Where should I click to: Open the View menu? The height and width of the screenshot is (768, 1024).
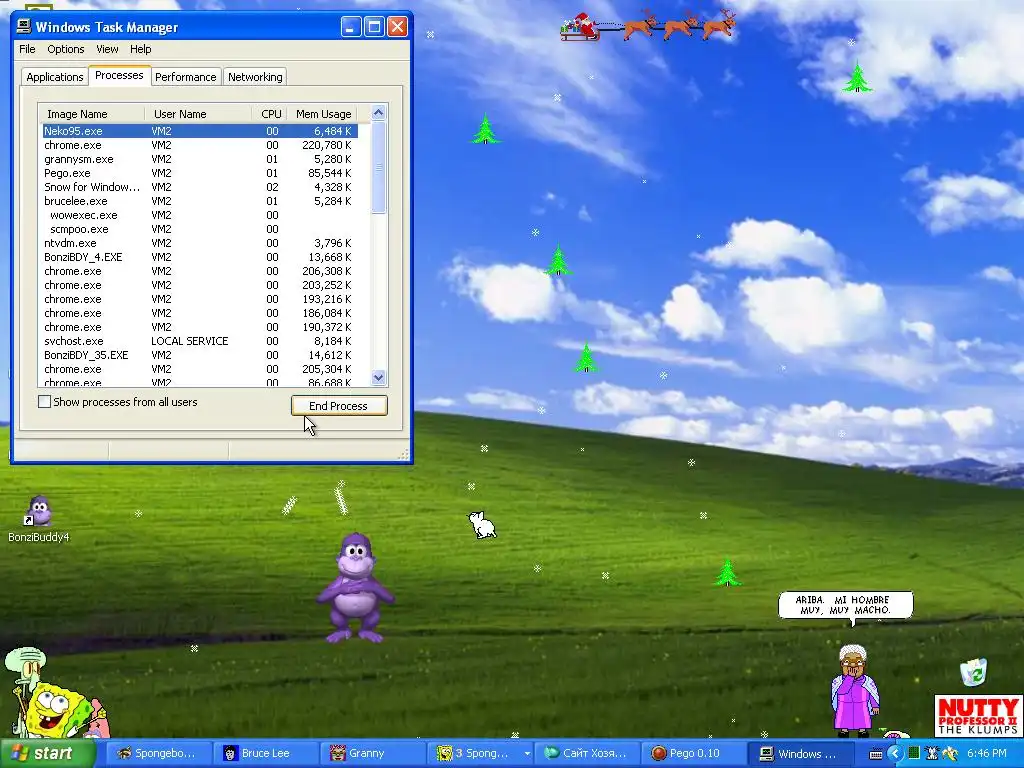point(107,49)
